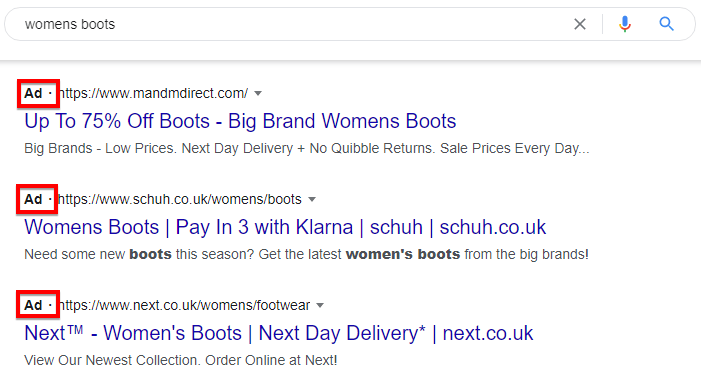Open 'Womens Boots | Pay In 3 with Klarna' link

click(x=285, y=227)
